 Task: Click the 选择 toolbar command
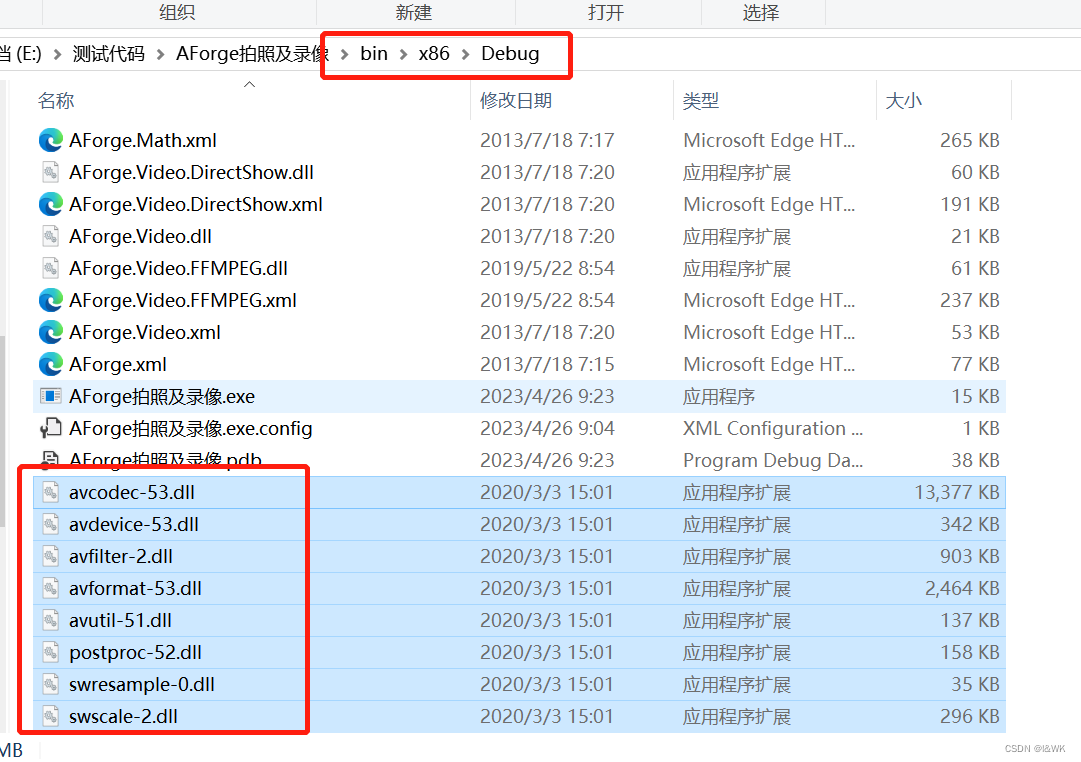click(x=763, y=12)
